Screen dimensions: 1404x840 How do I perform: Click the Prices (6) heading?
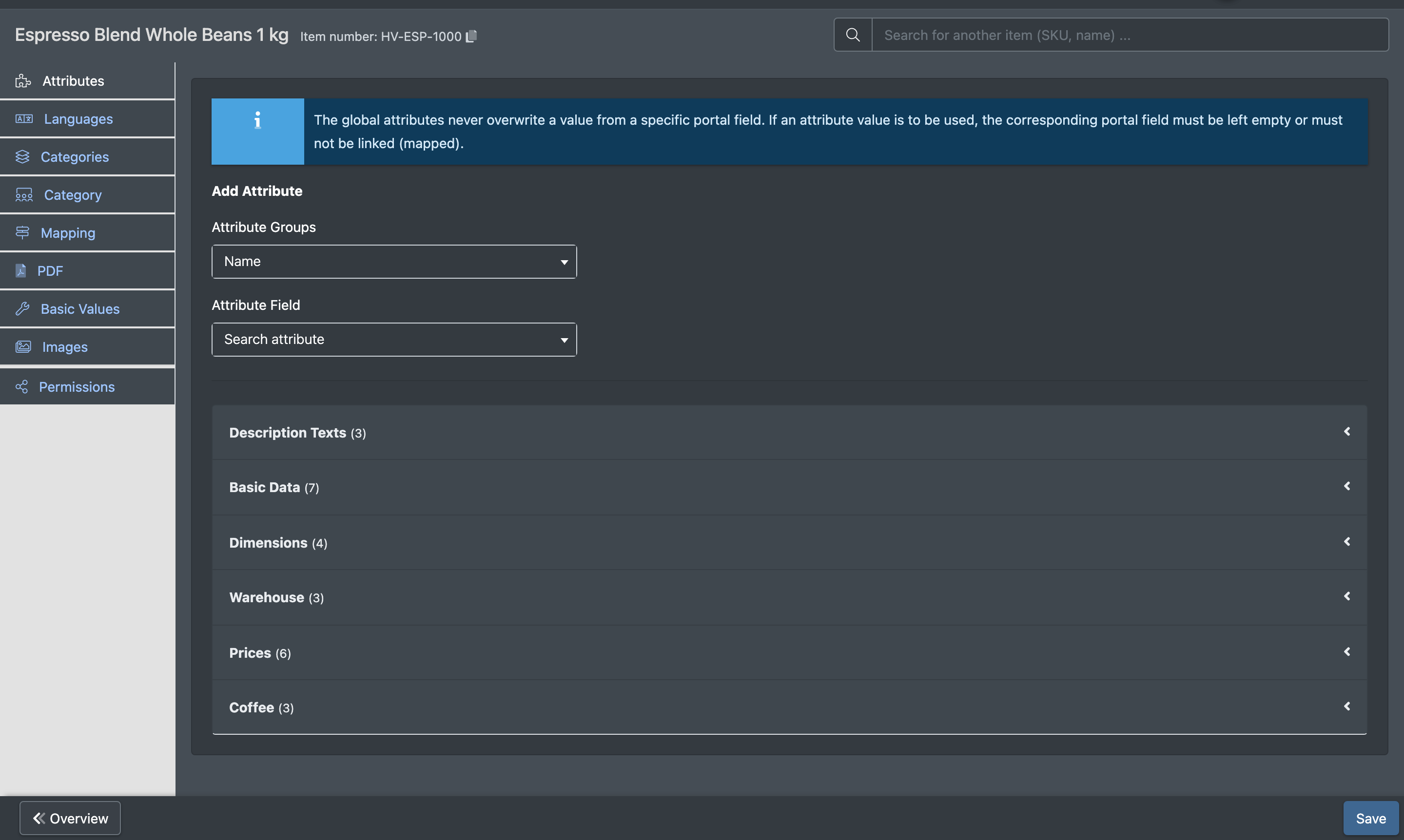pyautogui.click(x=260, y=653)
